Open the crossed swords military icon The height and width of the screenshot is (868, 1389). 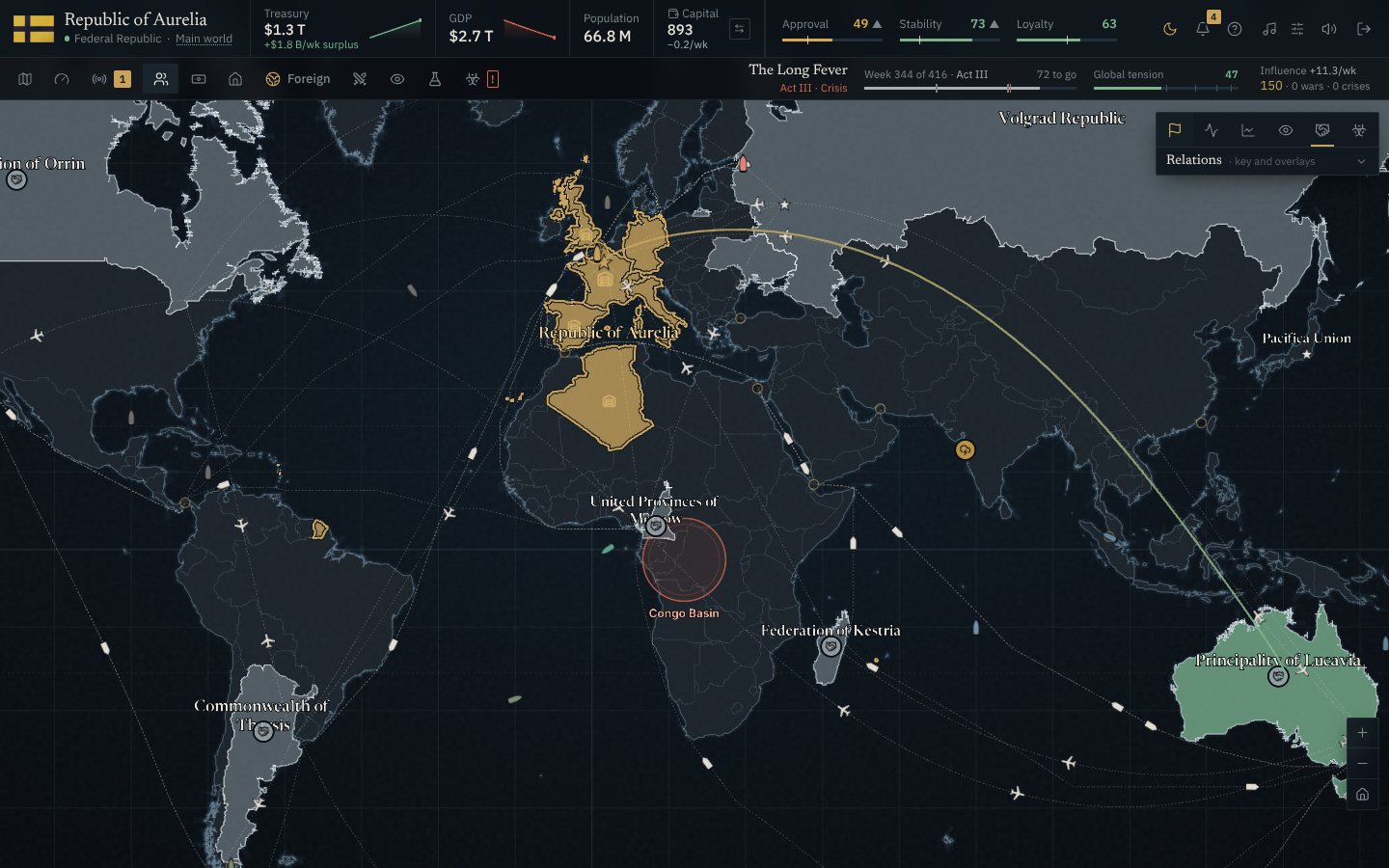tap(360, 79)
